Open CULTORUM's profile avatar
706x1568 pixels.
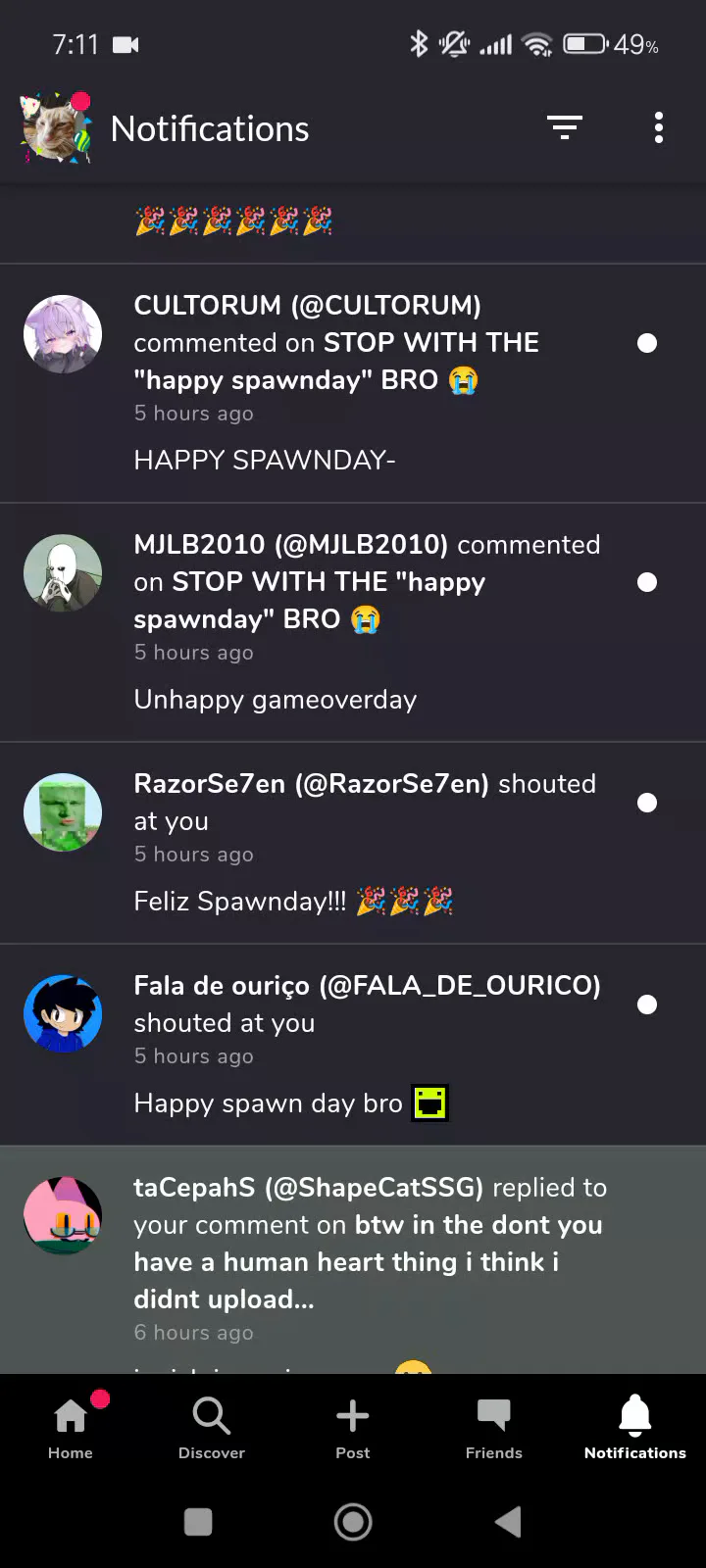(63, 334)
